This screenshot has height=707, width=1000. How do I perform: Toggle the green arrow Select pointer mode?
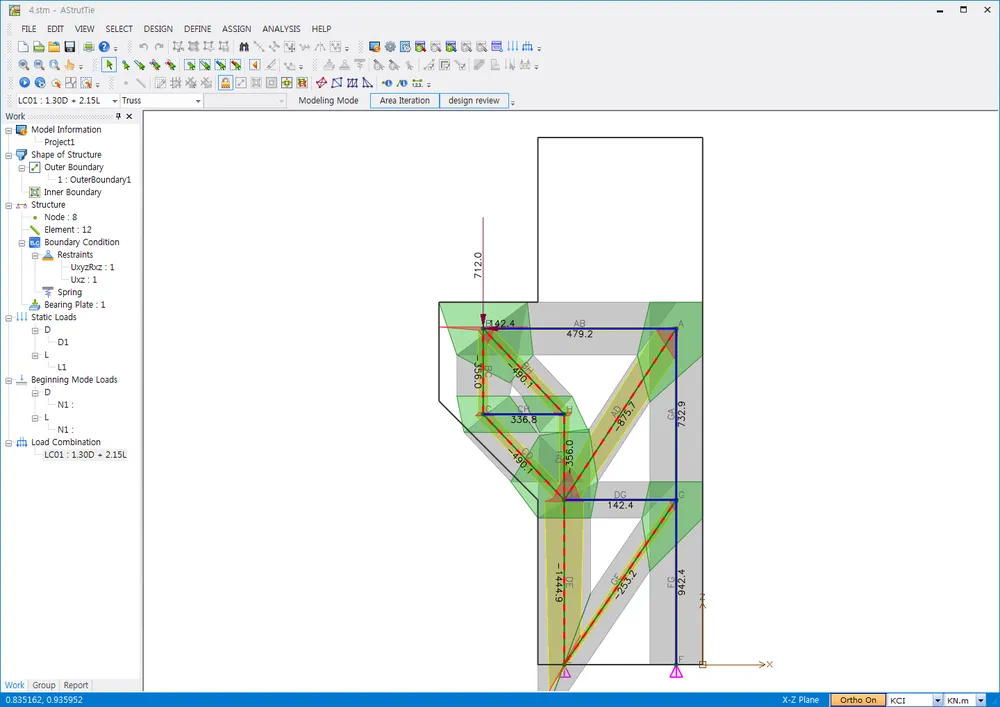[x=109, y=65]
